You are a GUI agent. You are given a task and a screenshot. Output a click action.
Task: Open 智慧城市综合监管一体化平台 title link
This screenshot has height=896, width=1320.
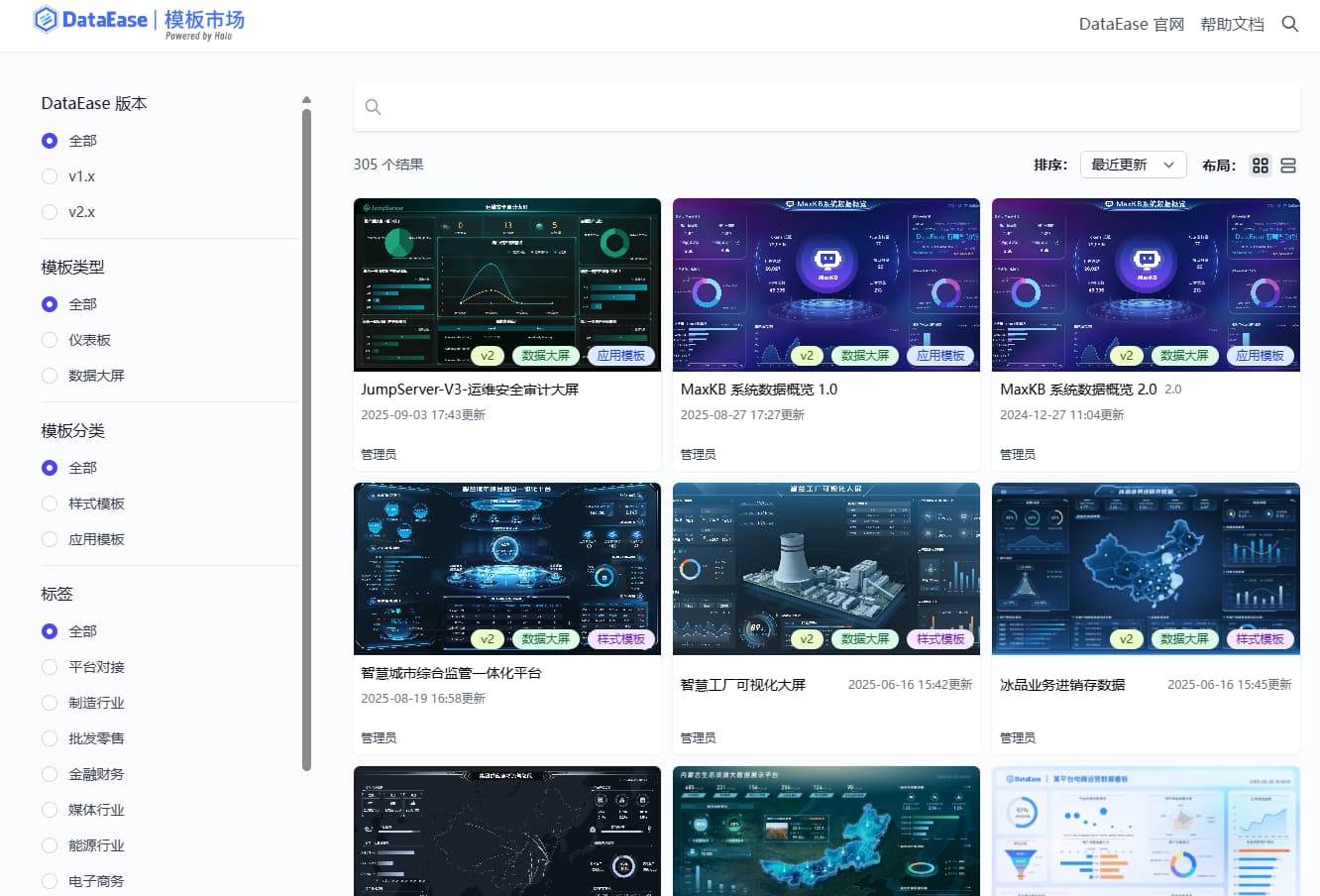[451, 673]
